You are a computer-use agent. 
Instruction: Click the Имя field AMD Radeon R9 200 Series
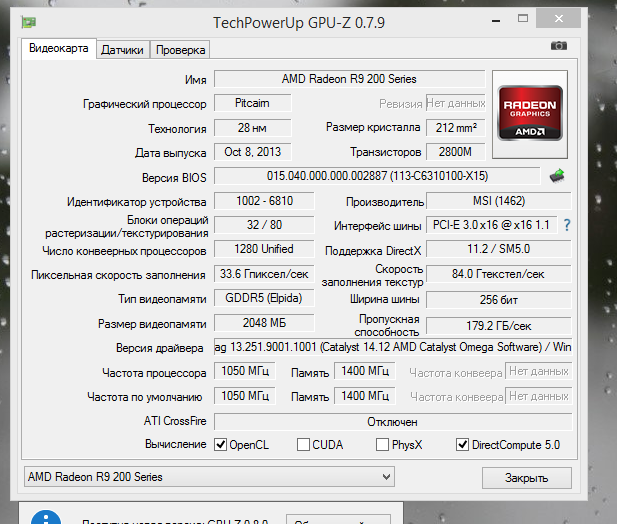click(349, 79)
